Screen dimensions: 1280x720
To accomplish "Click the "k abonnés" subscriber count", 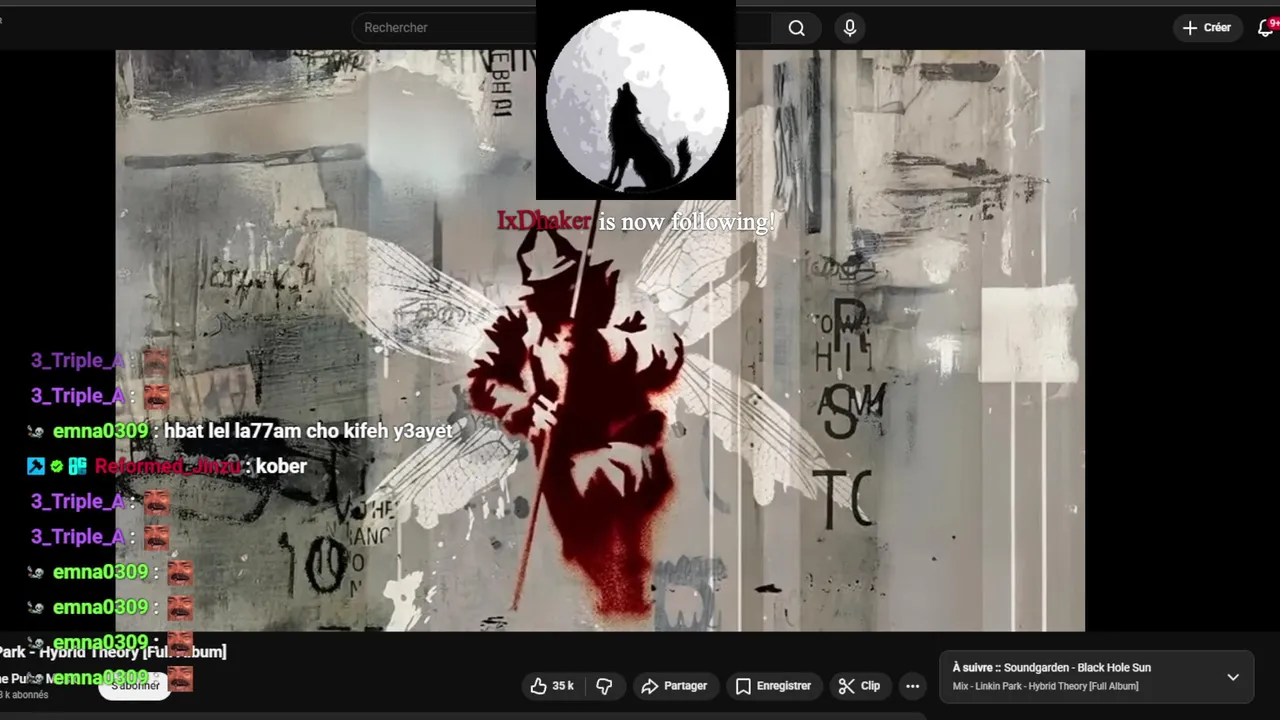I will point(24,695).
